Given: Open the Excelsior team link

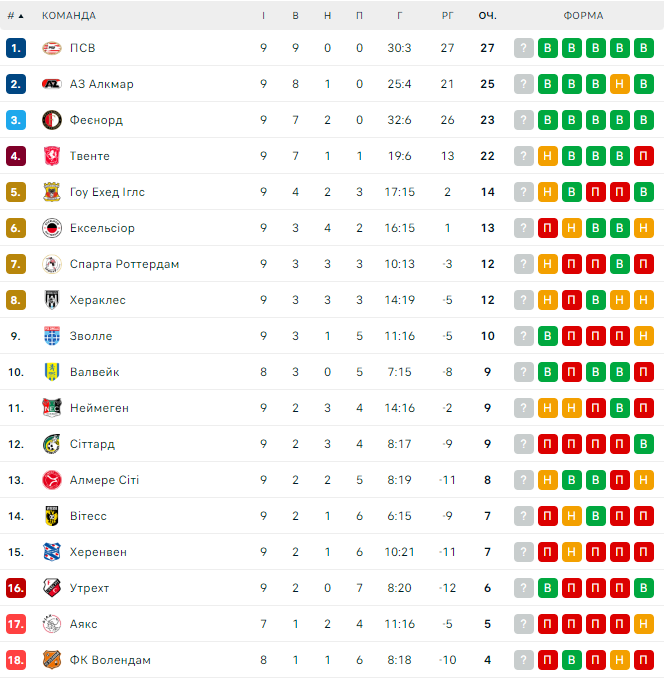Looking at the screenshot, I should (x=102, y=228).
